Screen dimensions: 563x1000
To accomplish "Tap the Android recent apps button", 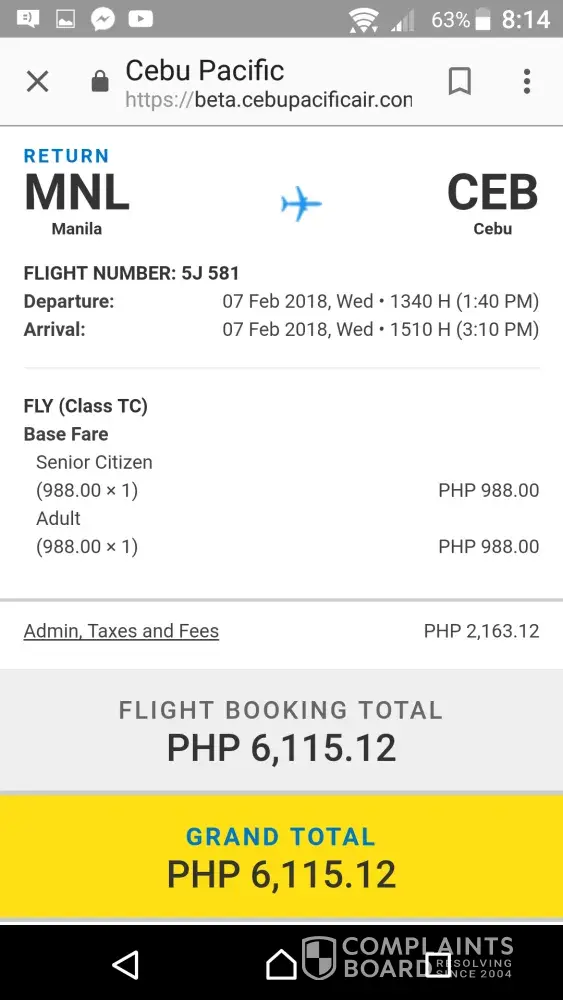I will coord(438,965).
